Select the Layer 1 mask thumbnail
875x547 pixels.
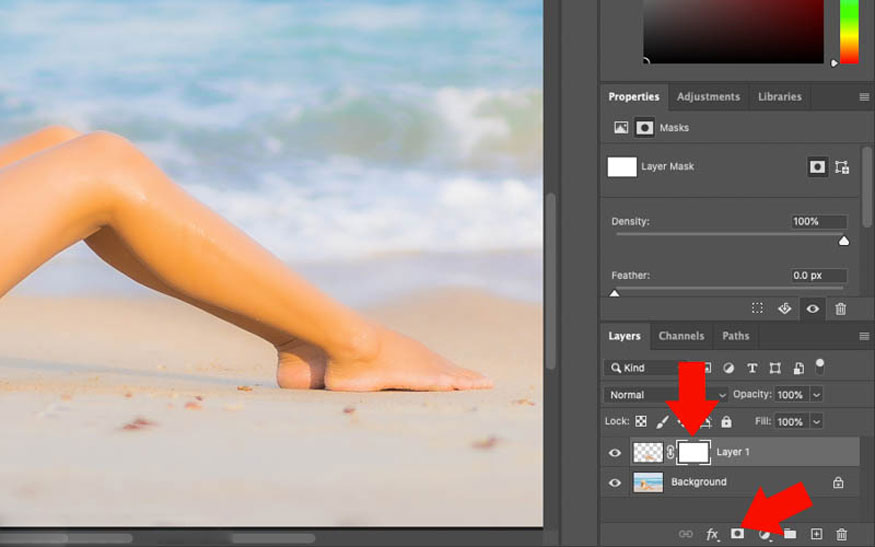tap(693, 452)
